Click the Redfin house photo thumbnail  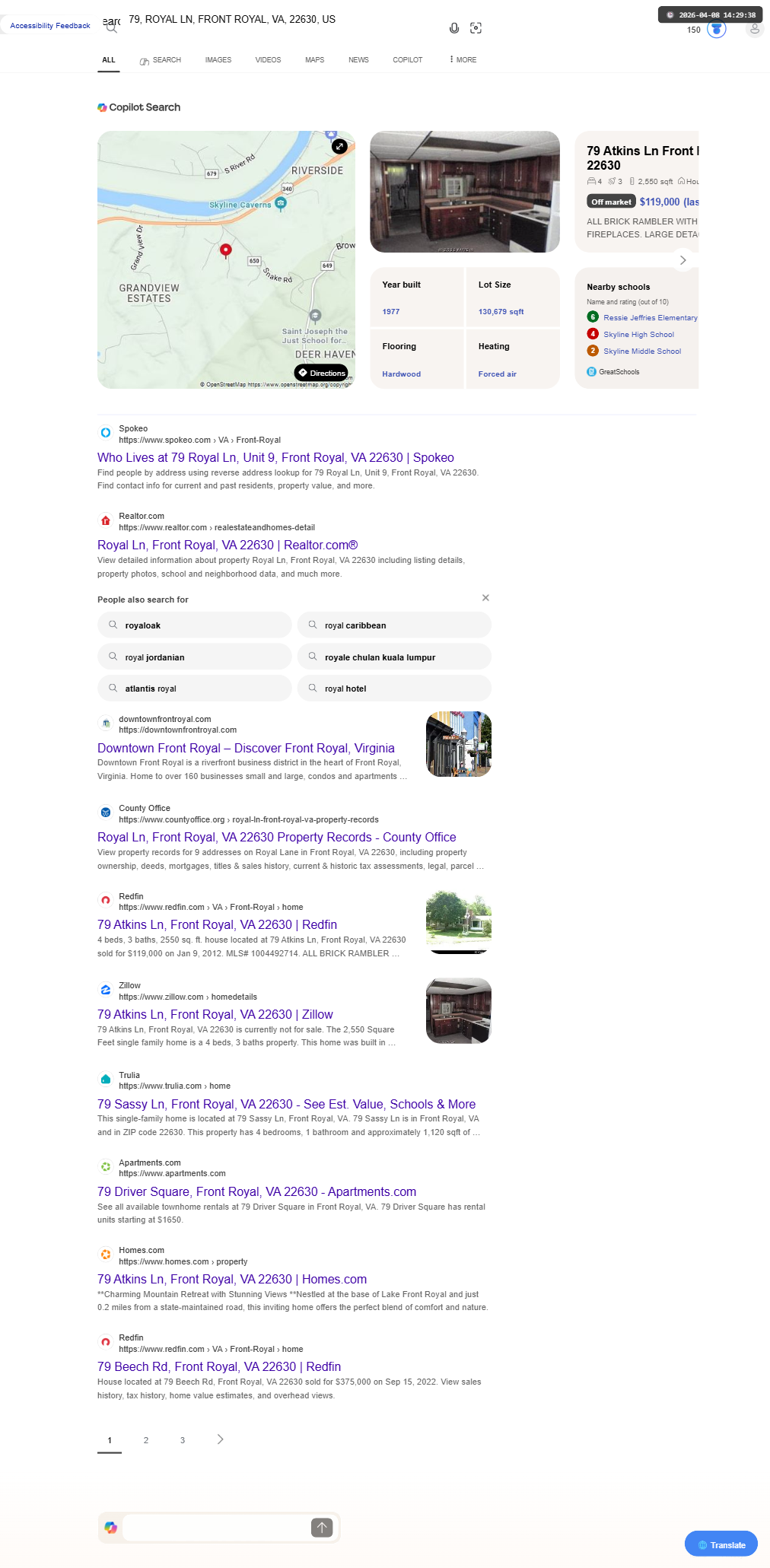459,921
